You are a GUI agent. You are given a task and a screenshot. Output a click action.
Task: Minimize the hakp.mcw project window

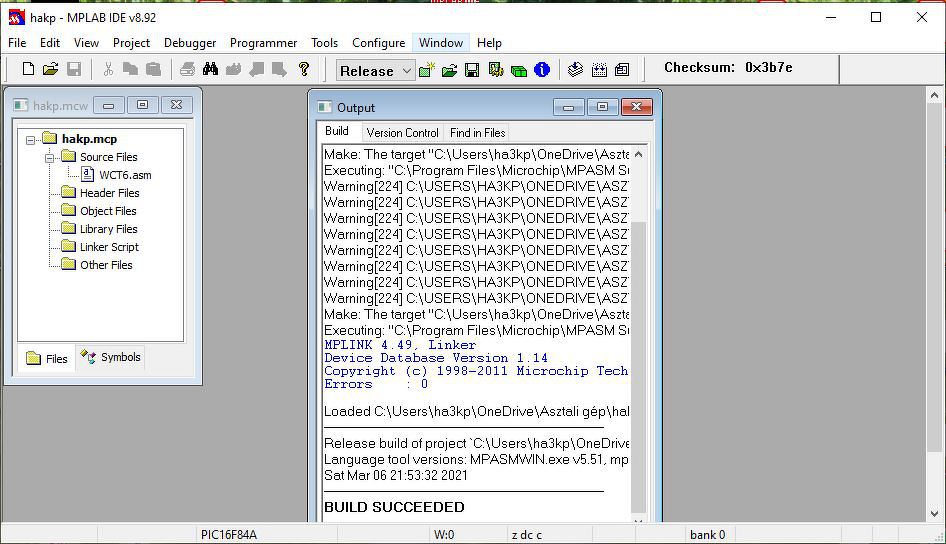109,106
